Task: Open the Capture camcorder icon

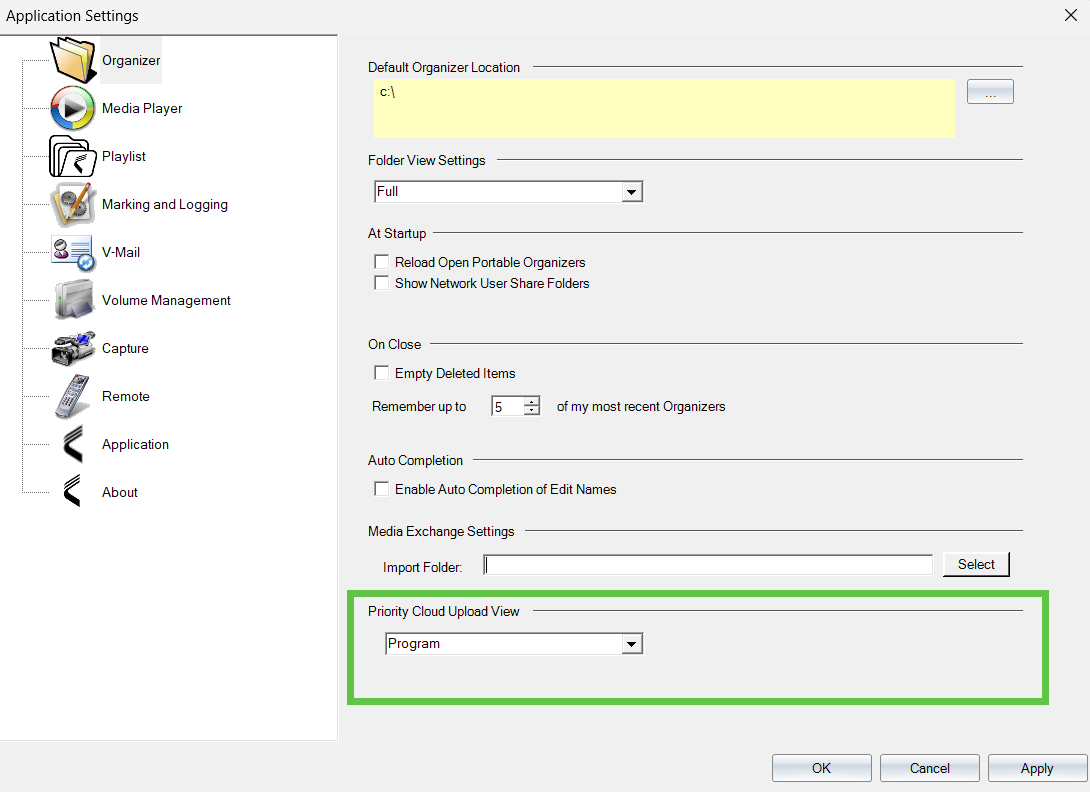Action: 73,348
